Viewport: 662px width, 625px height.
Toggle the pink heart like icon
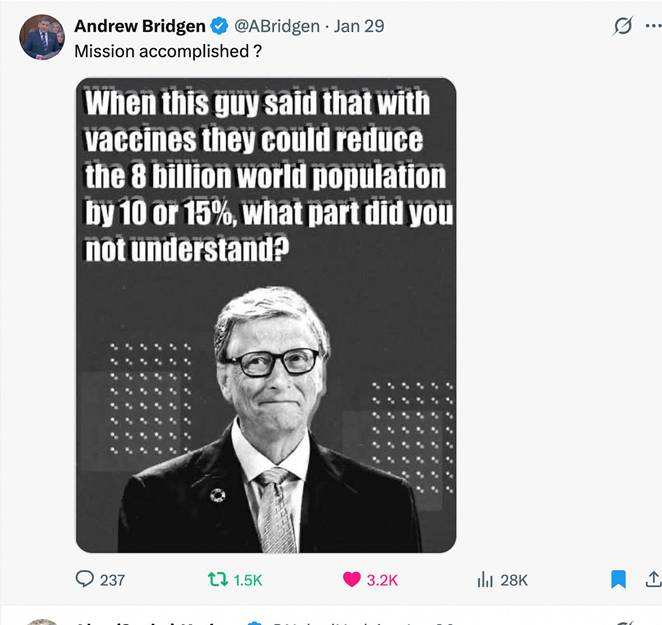pyautogui.click(x=352, y=579)
